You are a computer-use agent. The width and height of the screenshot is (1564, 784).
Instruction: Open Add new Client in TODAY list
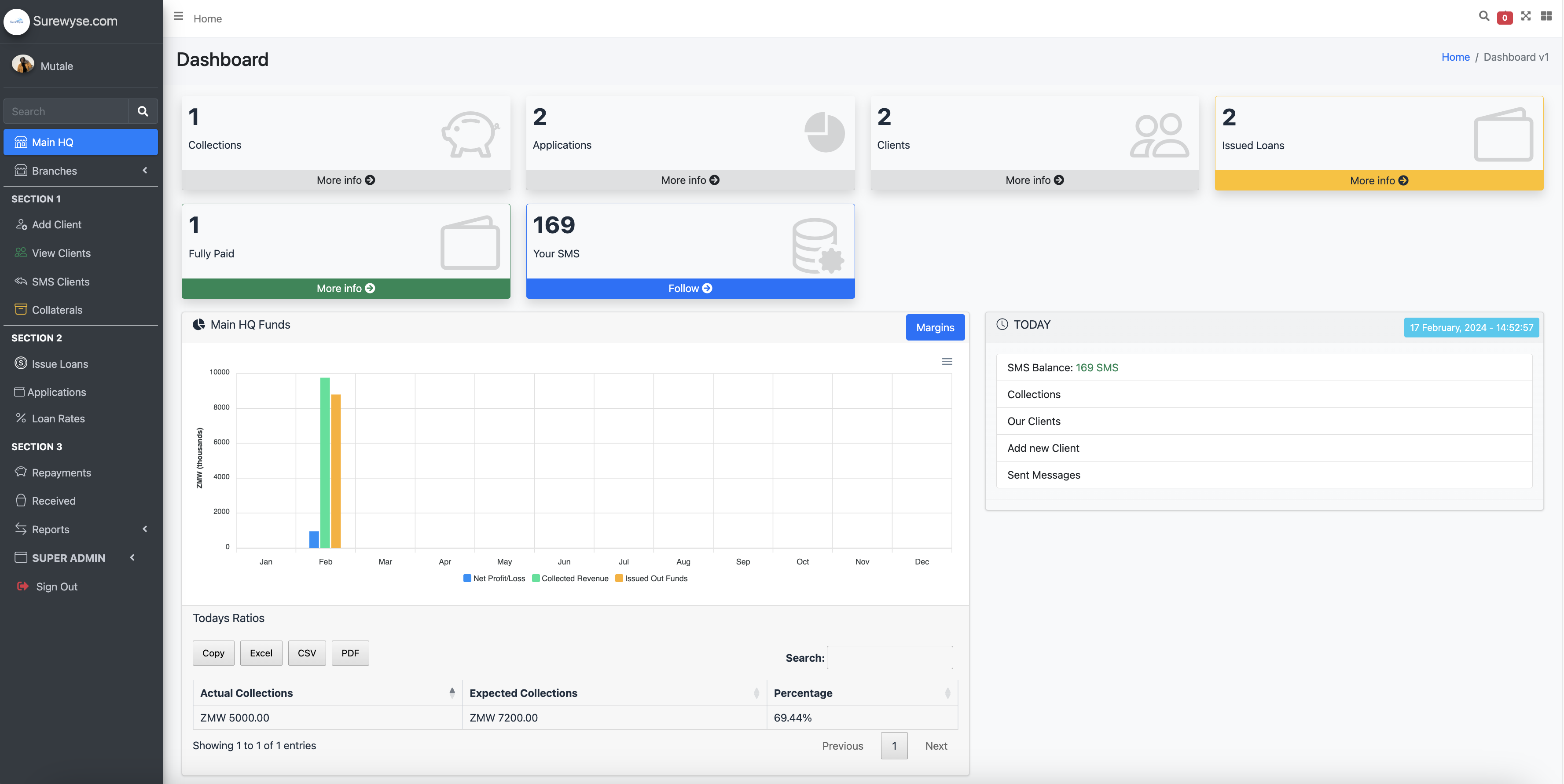pyautogui.click(x=1264, y=448)
